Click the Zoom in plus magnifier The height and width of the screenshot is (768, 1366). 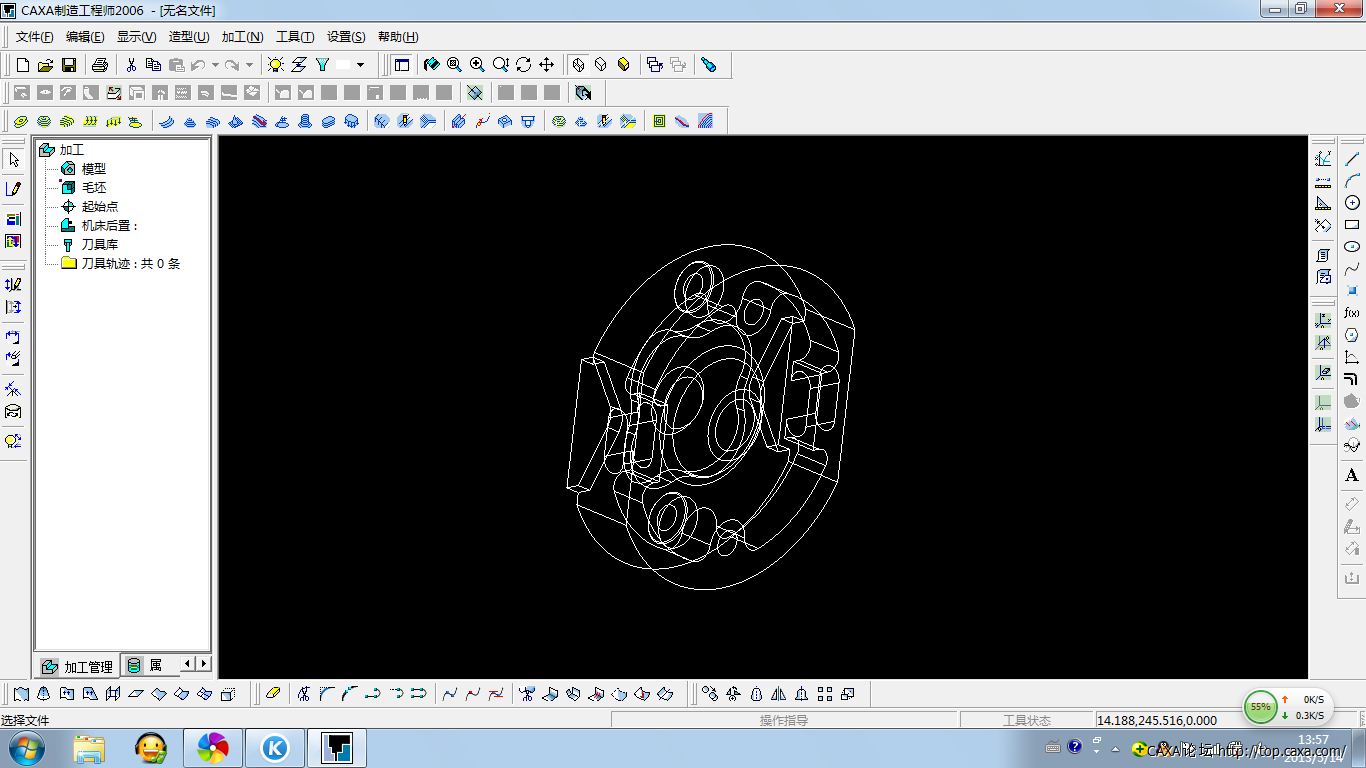pyautogui.click(x=477, y=64)
